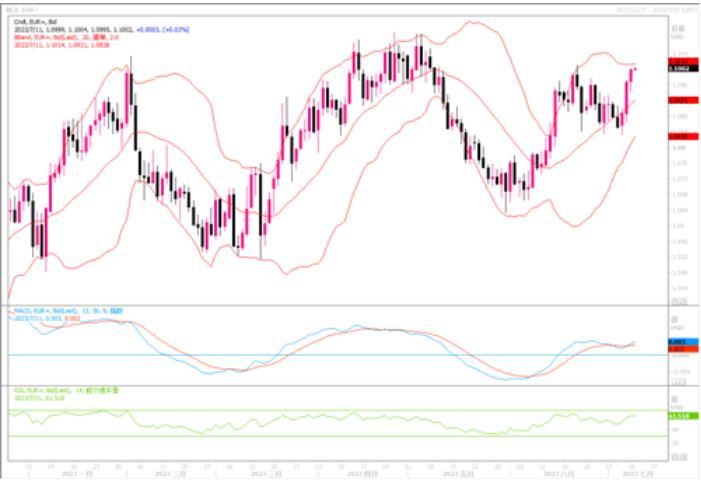The height and width of the screenshot is (481, 701).
Task: Click the red middle-band tag 1.0921
Action: click(x=682, y=101)
